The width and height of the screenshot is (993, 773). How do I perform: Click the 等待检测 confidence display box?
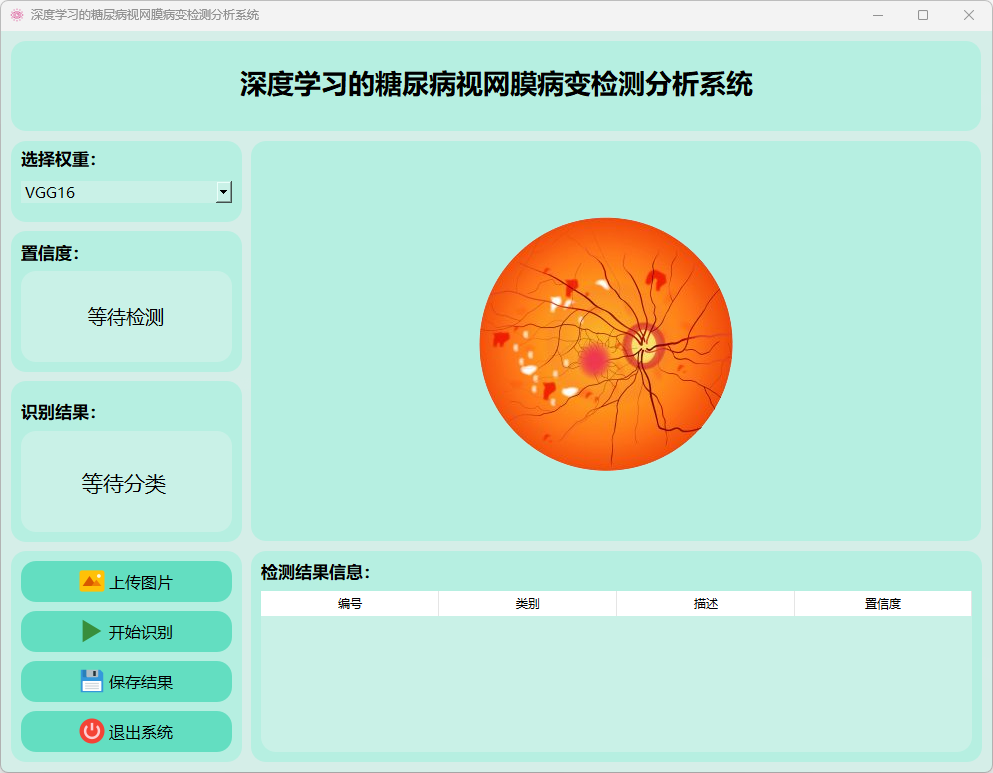pos(126,317)
